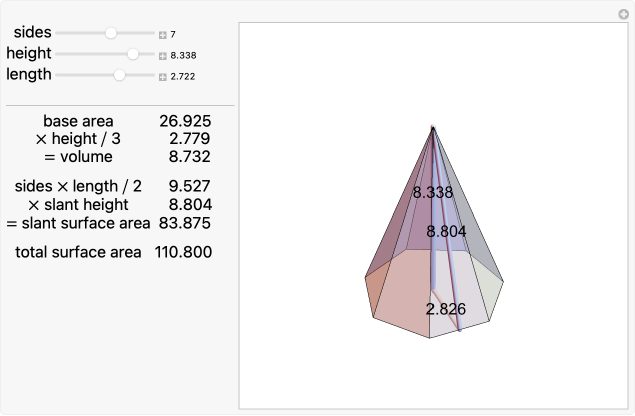Click the "height" slider label
The width and height of the screenshot is (635, 416).
pyautogui.click(x=29, y=54)
